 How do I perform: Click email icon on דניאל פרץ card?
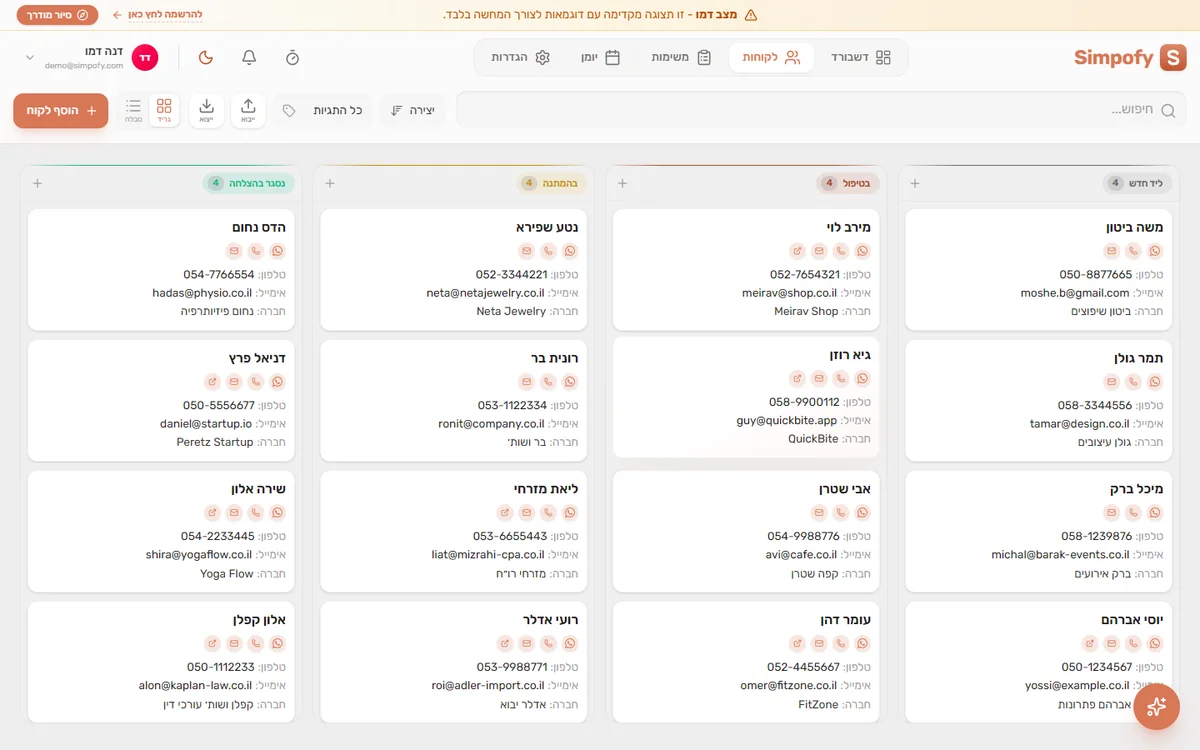pyautogui.click(x=234, y=382)
